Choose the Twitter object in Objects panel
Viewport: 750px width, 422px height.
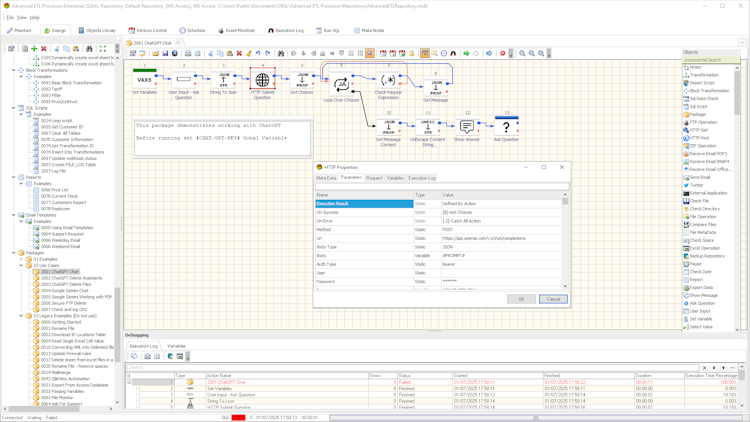(x=696, y=185)
